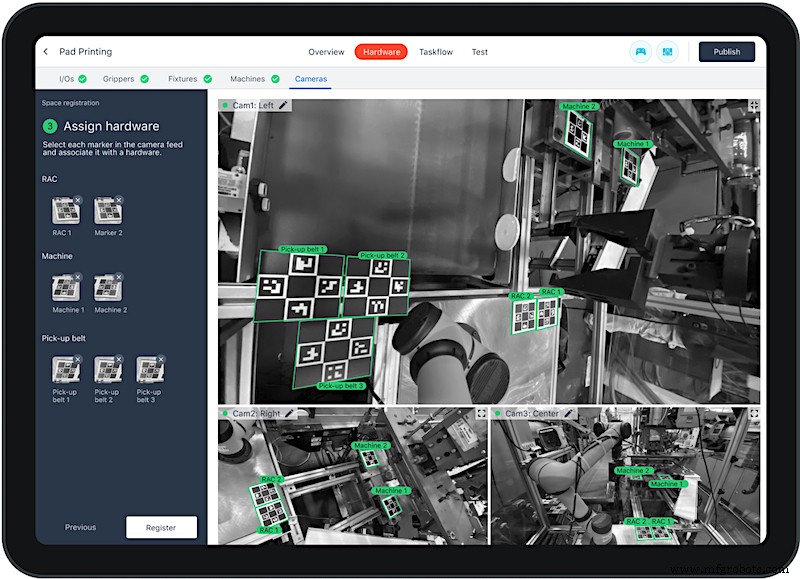Remove the Machine 2 marker assignment
800x579 pixels.
pyautogui.click(x=119, y=279)
